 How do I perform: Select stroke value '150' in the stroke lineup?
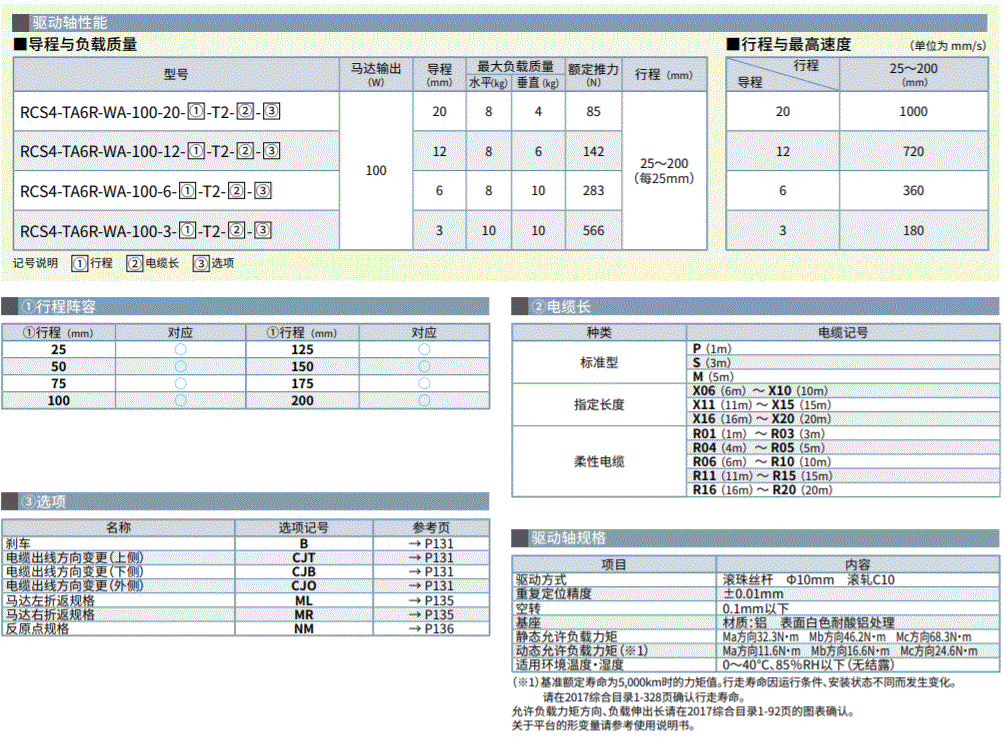[302, 367]
